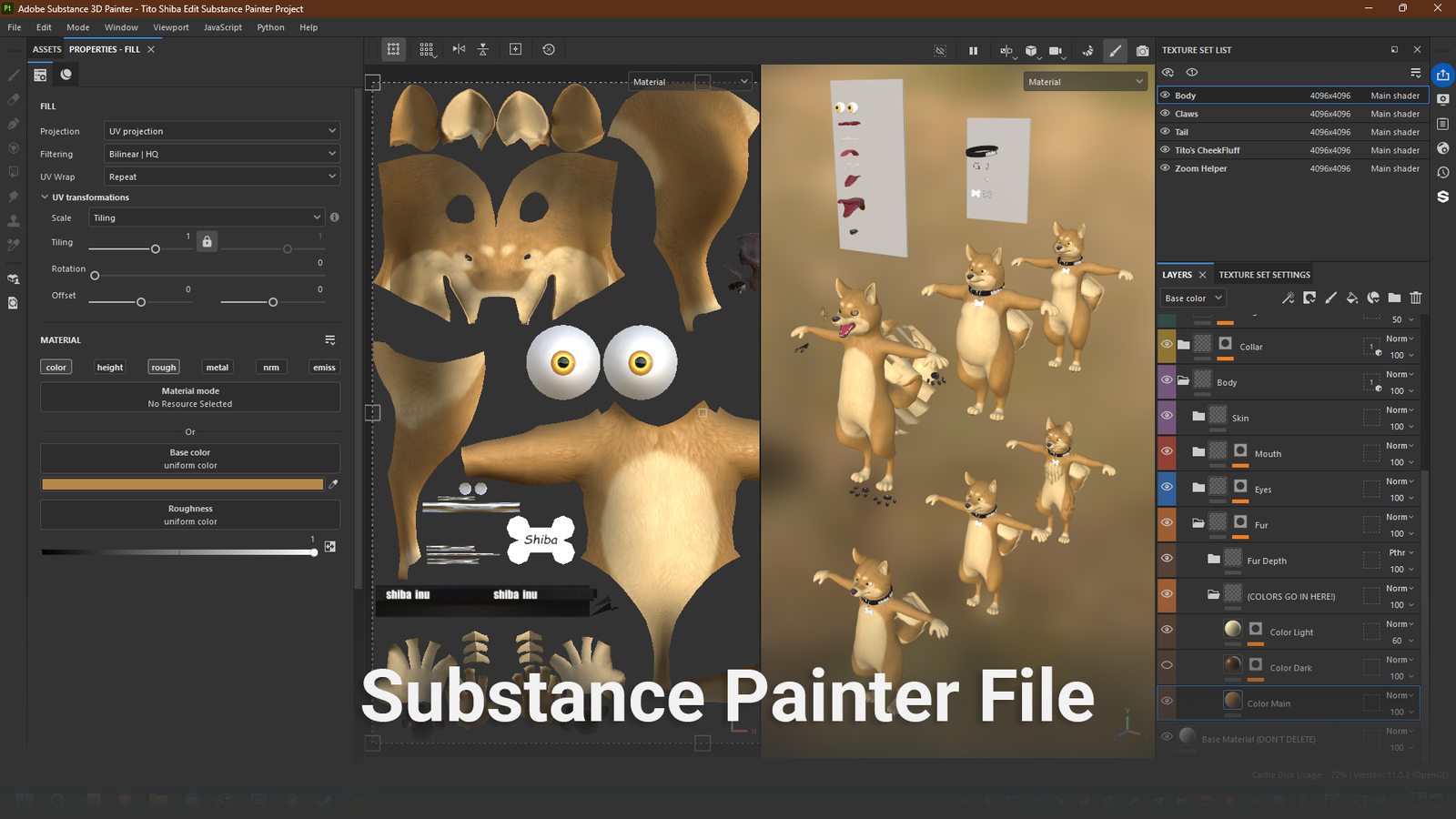The width and height of the screenshot is (1456, 819).
Task: Click the rough channel button in Material
Action: (163, 367)
